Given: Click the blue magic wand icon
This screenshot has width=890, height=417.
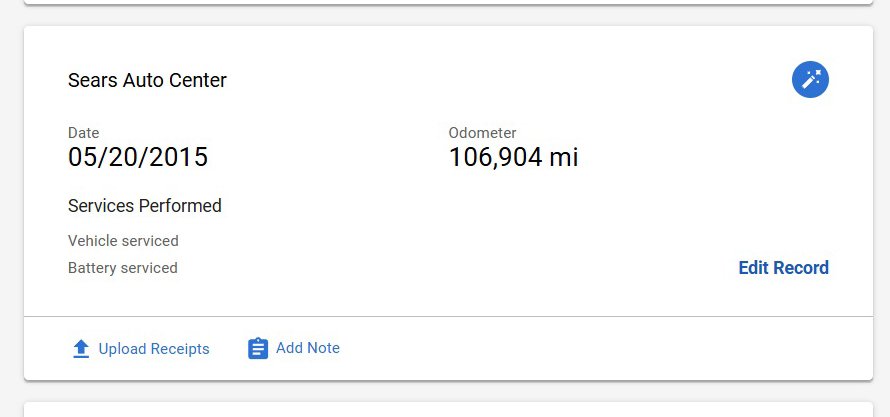Looking at the screenshot, I should [x=810, y=80].
